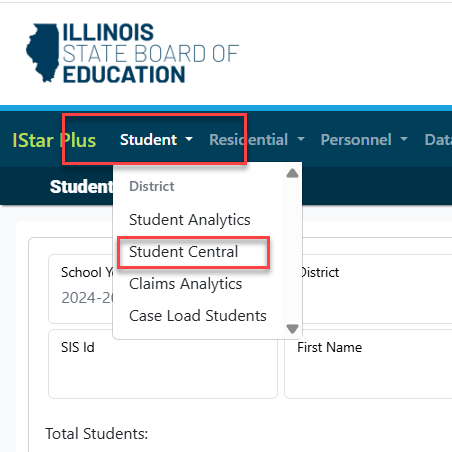Click the Personnel caret arrow
Image resolution: width=452 pixels, height=452 pixels.
(404, 139)
